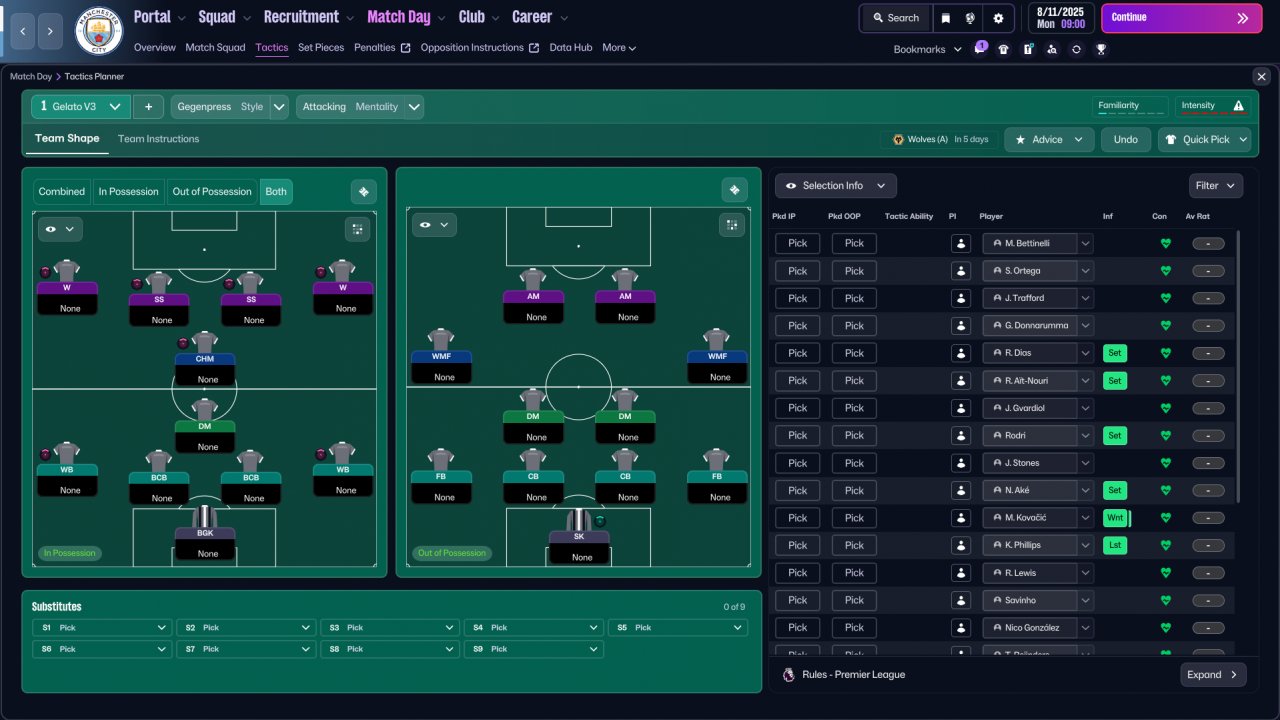Expand the Advice dropdown

pyautogui.click(x=1049, y=139)
